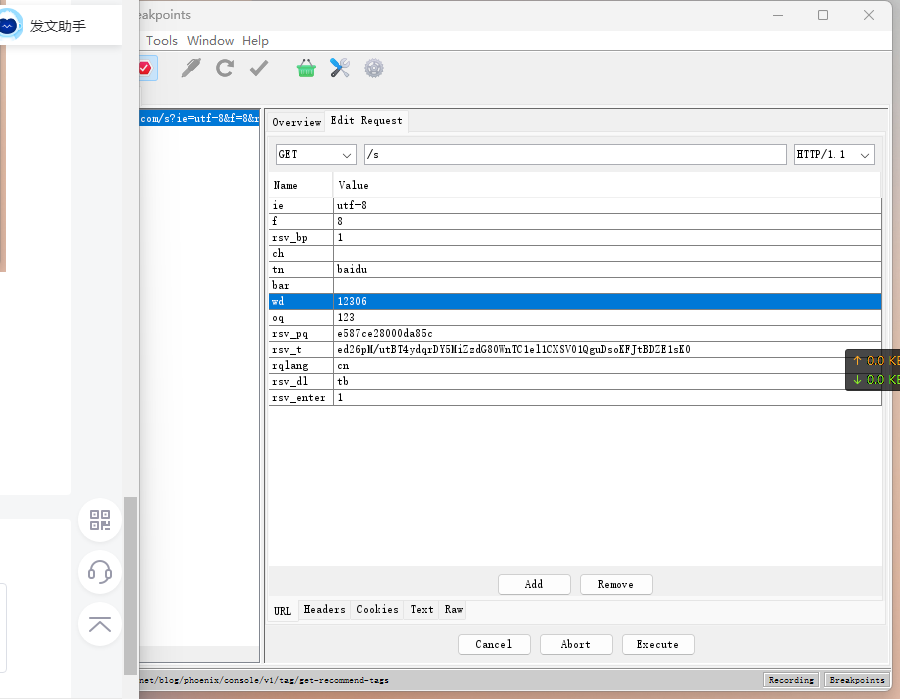Image resolution: width=900 pixels, height=699 pixels.
Task: Switch to the Text bottom tab
Action: (422, 609)
